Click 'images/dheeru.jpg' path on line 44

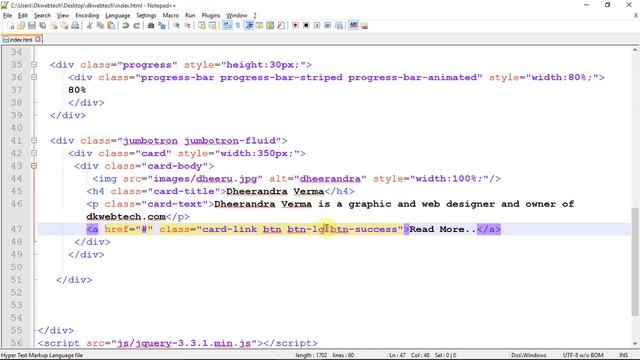[205, 178]
